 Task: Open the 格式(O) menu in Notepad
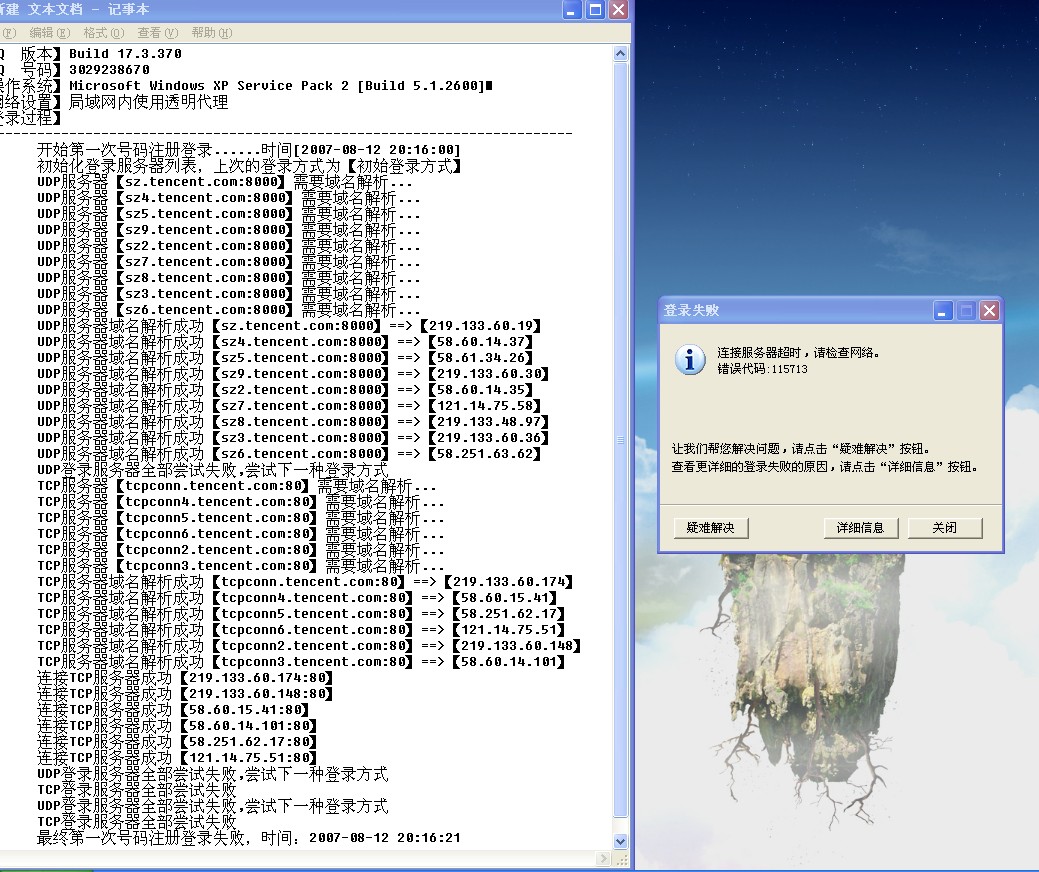tap(103, 32)
